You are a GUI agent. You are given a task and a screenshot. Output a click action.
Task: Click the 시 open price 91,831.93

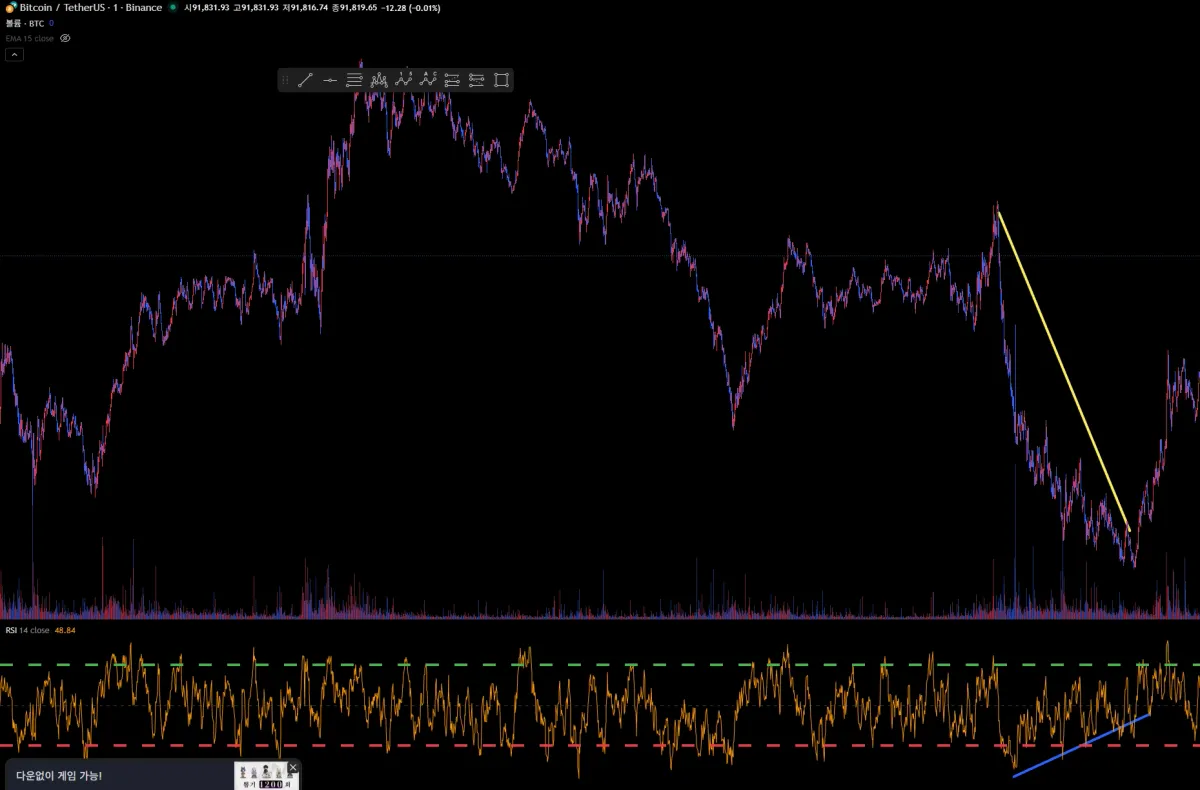coord(206,7)
